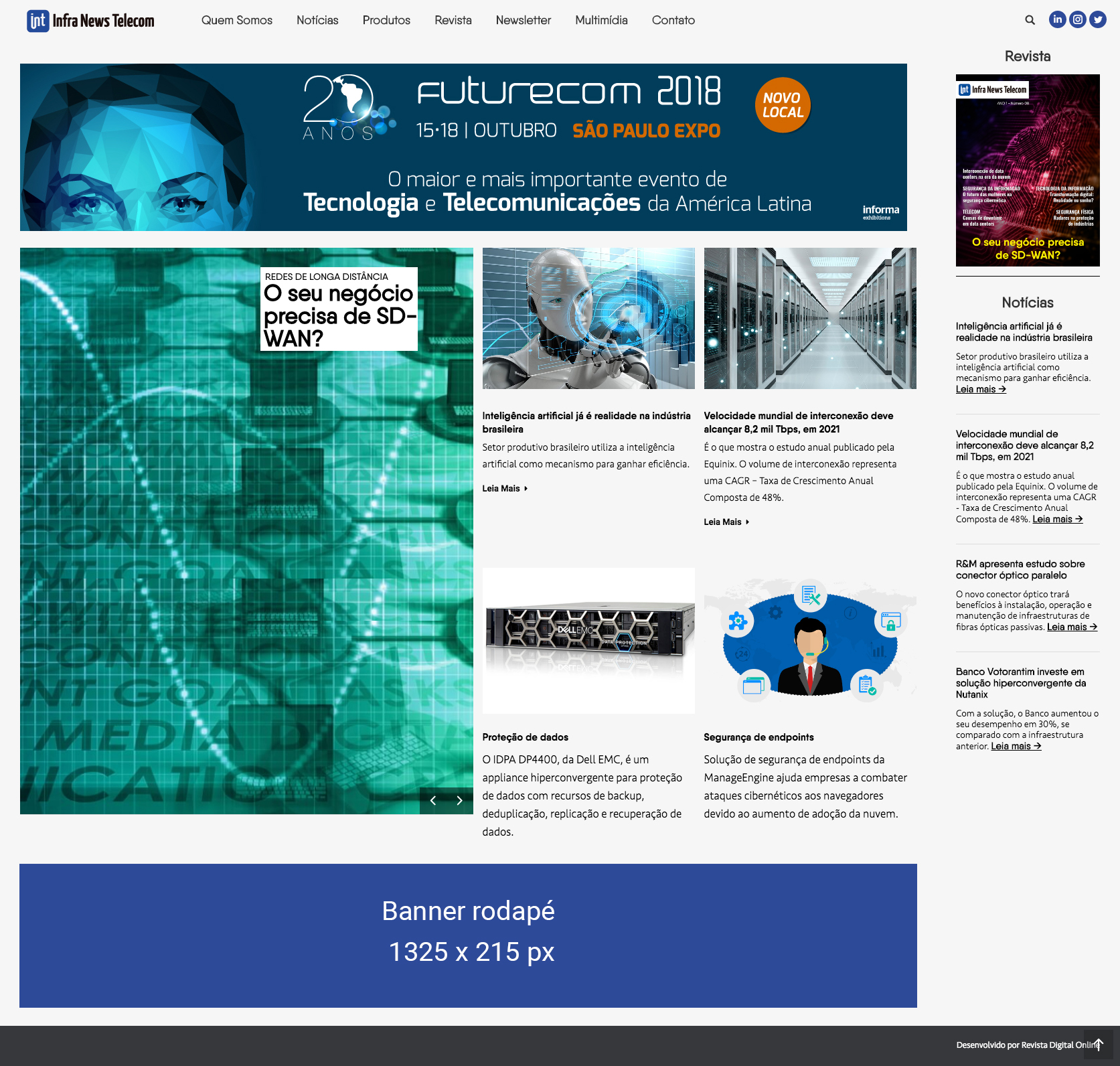Click the scroll-to-top arrow button
This screenshot has height=1066, width=1120.
click(1098, 1045)
